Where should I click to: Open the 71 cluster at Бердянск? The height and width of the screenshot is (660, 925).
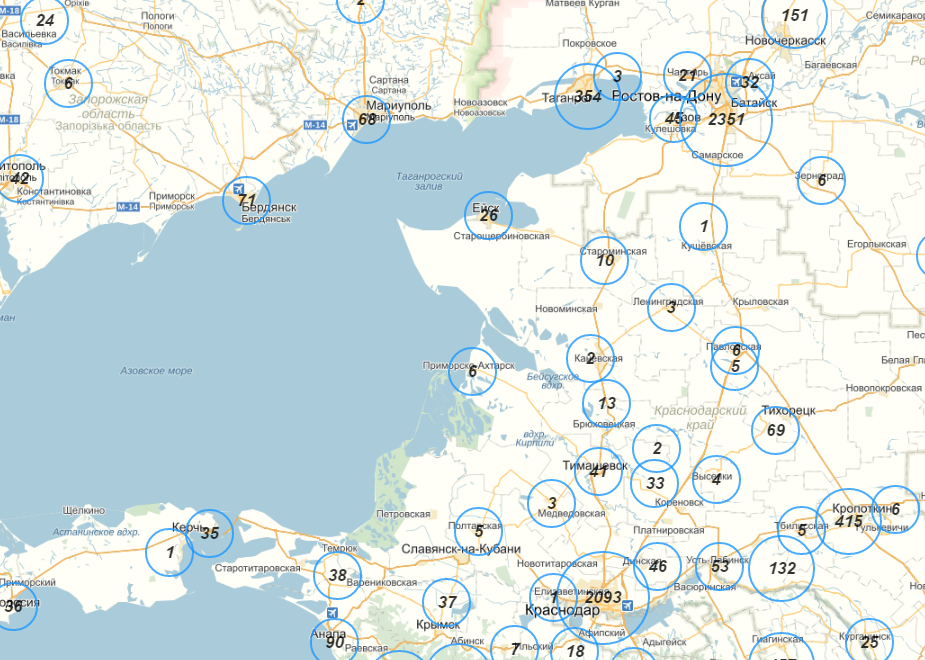point(247,201)
